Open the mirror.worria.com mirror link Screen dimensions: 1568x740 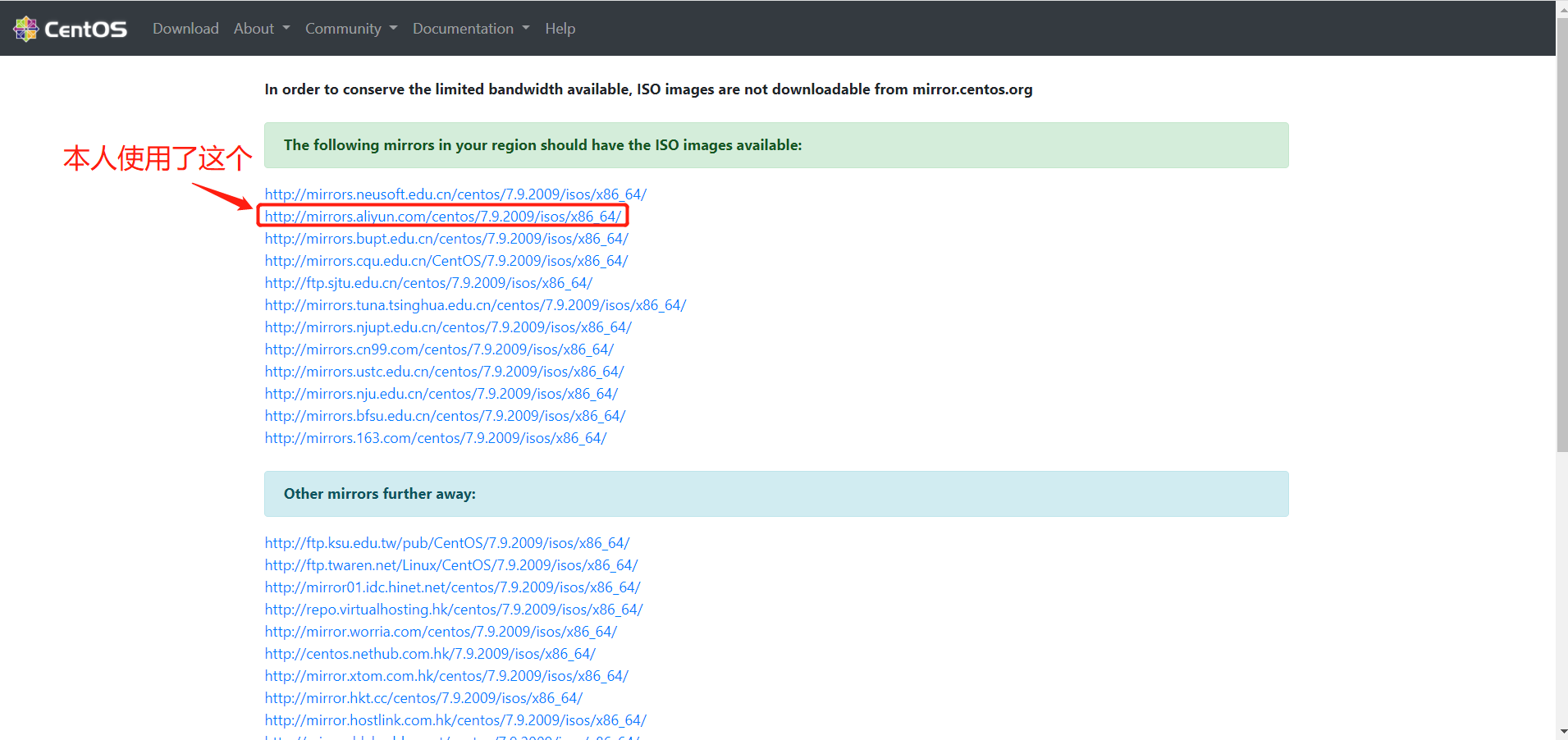click(x=441, y=632)
